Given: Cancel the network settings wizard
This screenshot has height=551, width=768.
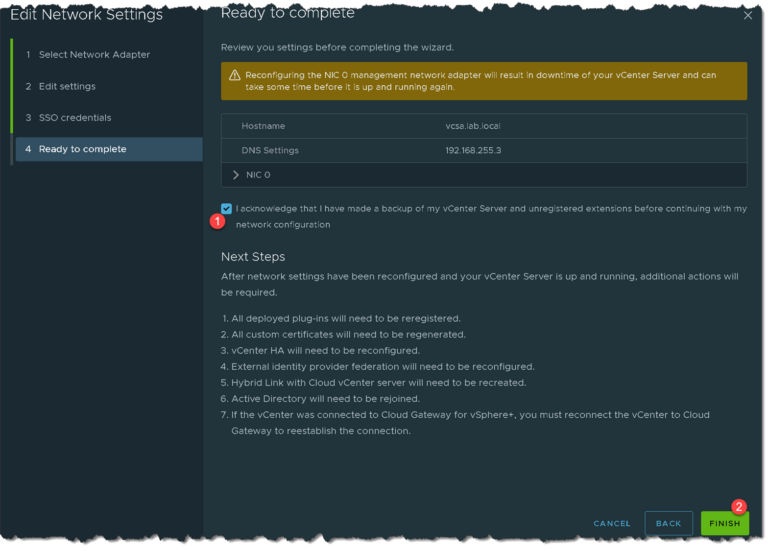Looking at the screenshot, I should (x=612, y=523).
